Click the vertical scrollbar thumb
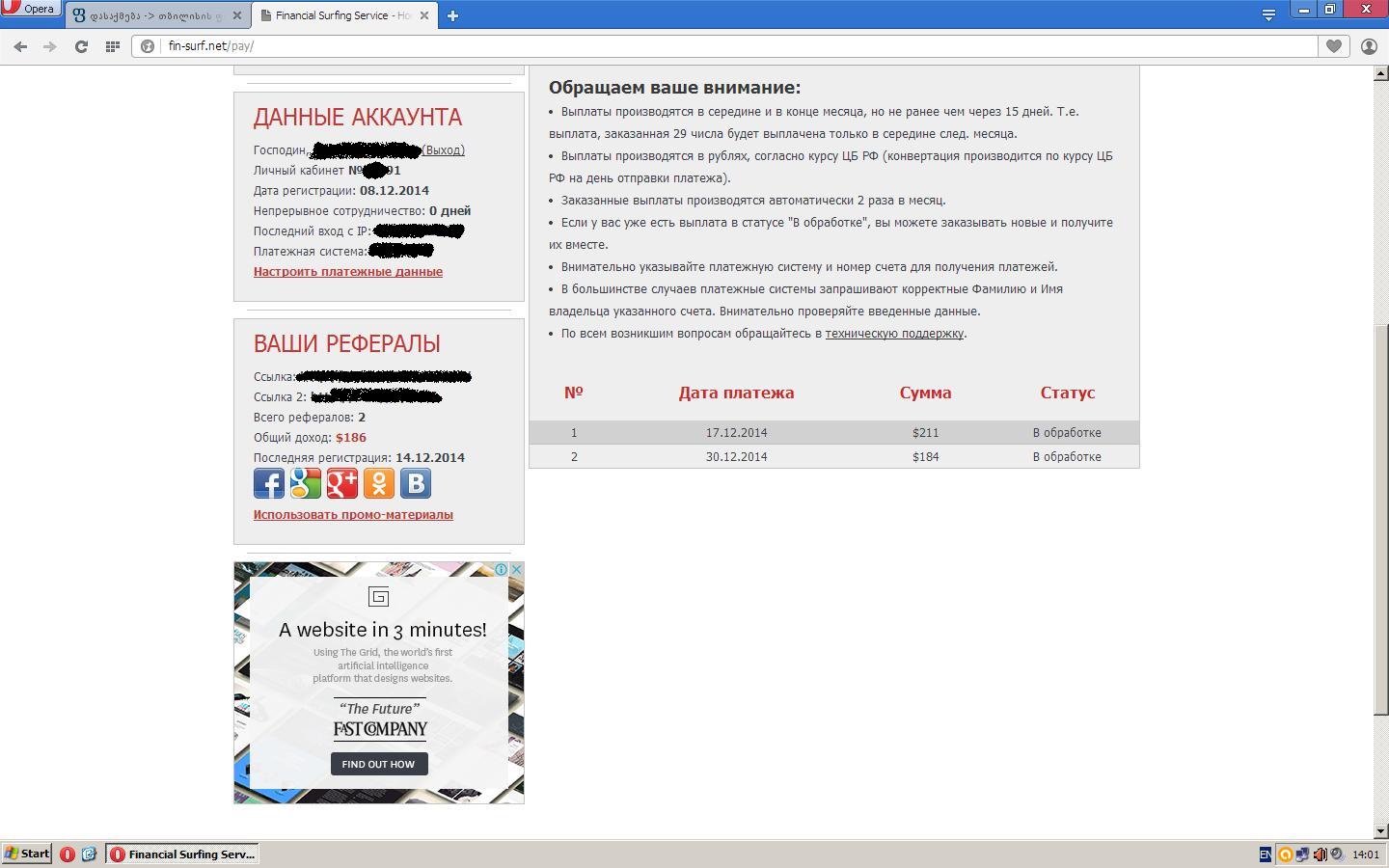Viewport: 1389px width, 868px height. (x=1381, y=520)
